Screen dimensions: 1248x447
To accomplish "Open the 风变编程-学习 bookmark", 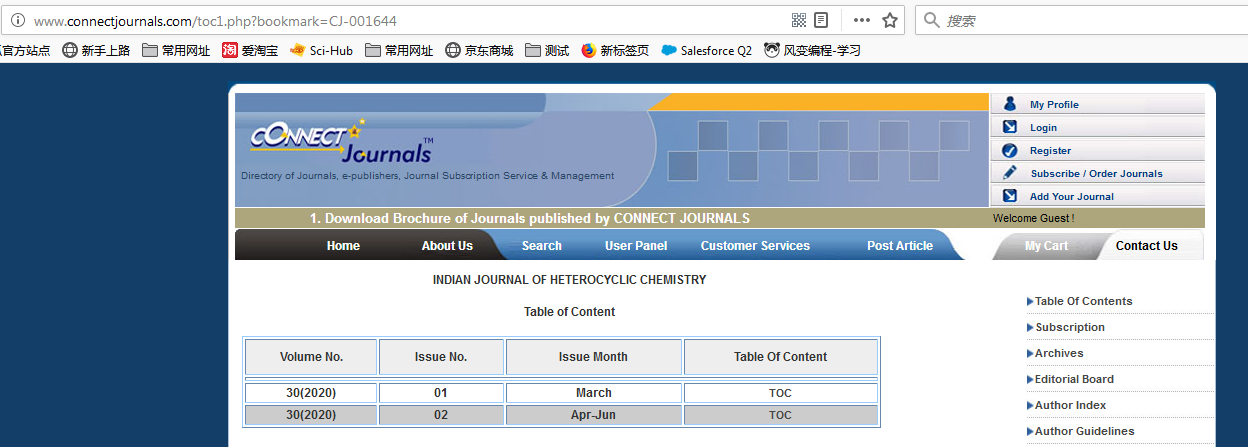I will tap(812, 50).
